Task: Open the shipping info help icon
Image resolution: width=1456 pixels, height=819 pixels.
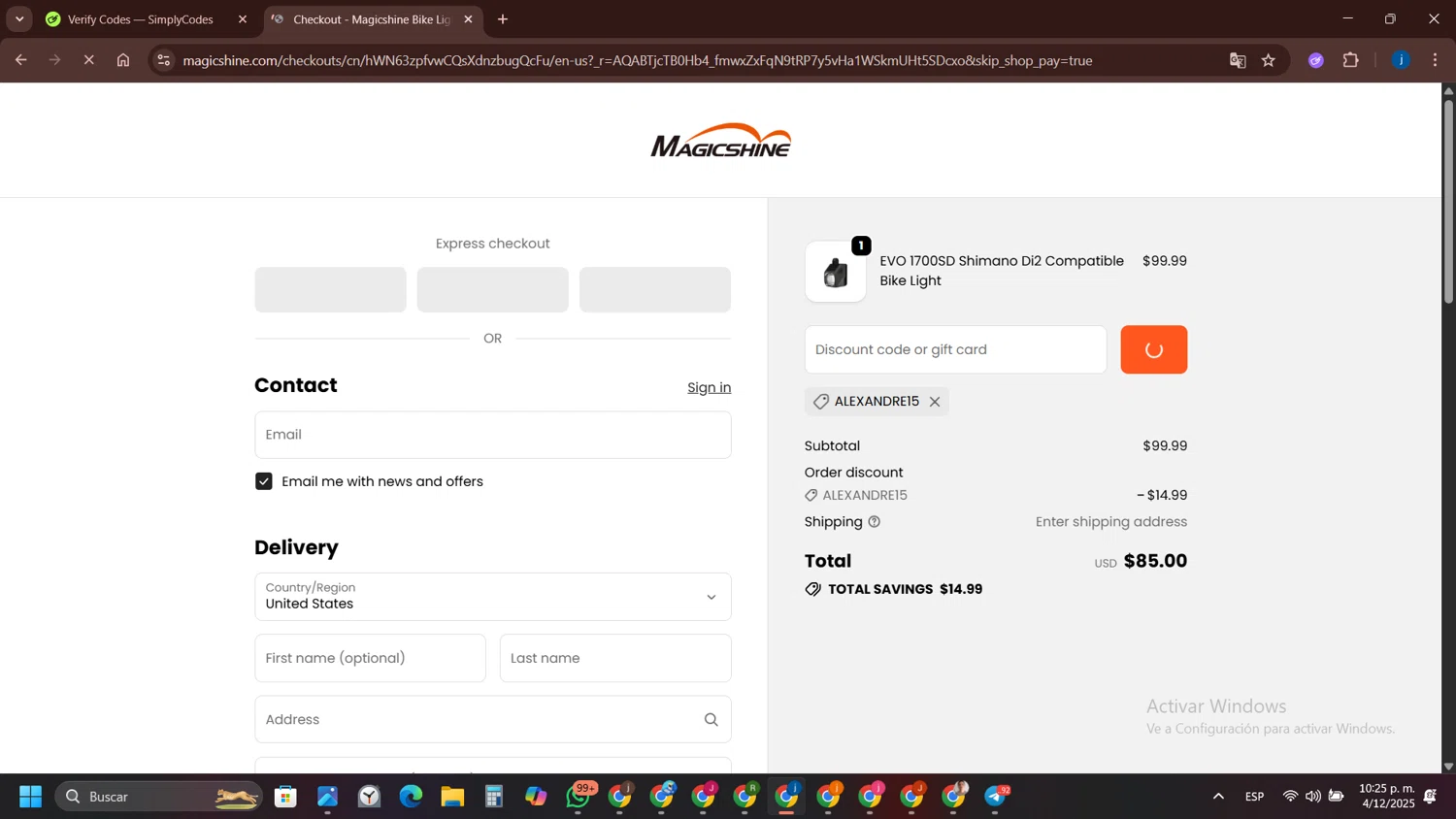Action: [x=874, y=522]
